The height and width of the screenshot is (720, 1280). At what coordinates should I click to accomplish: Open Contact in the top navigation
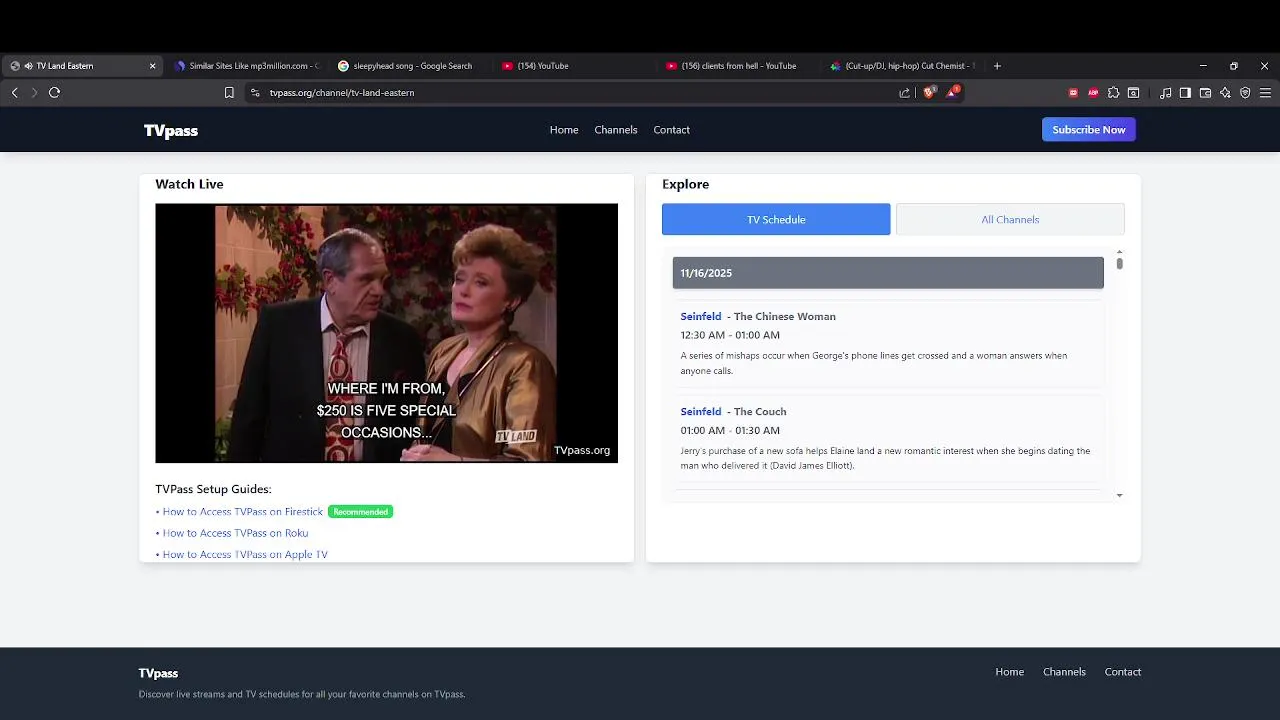pyautogui.click(x=672, y=130)
